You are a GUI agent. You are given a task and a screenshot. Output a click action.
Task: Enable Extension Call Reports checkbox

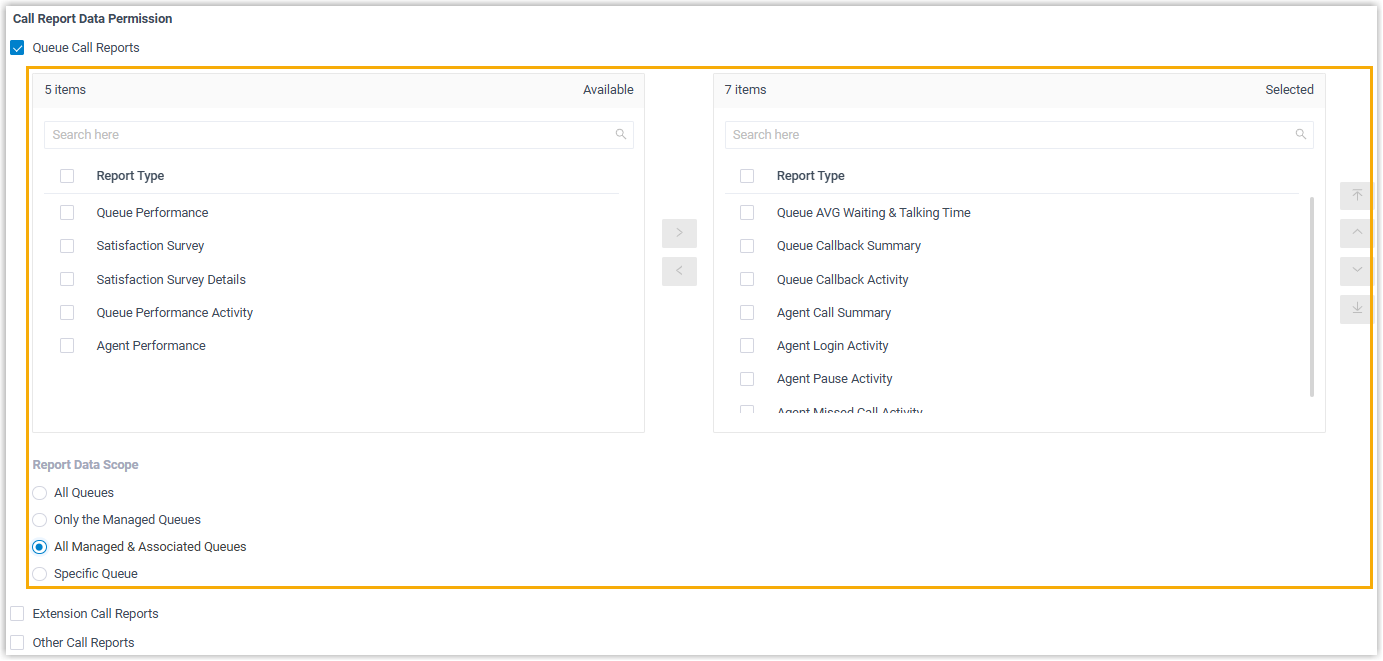click(x=17, y=614)
